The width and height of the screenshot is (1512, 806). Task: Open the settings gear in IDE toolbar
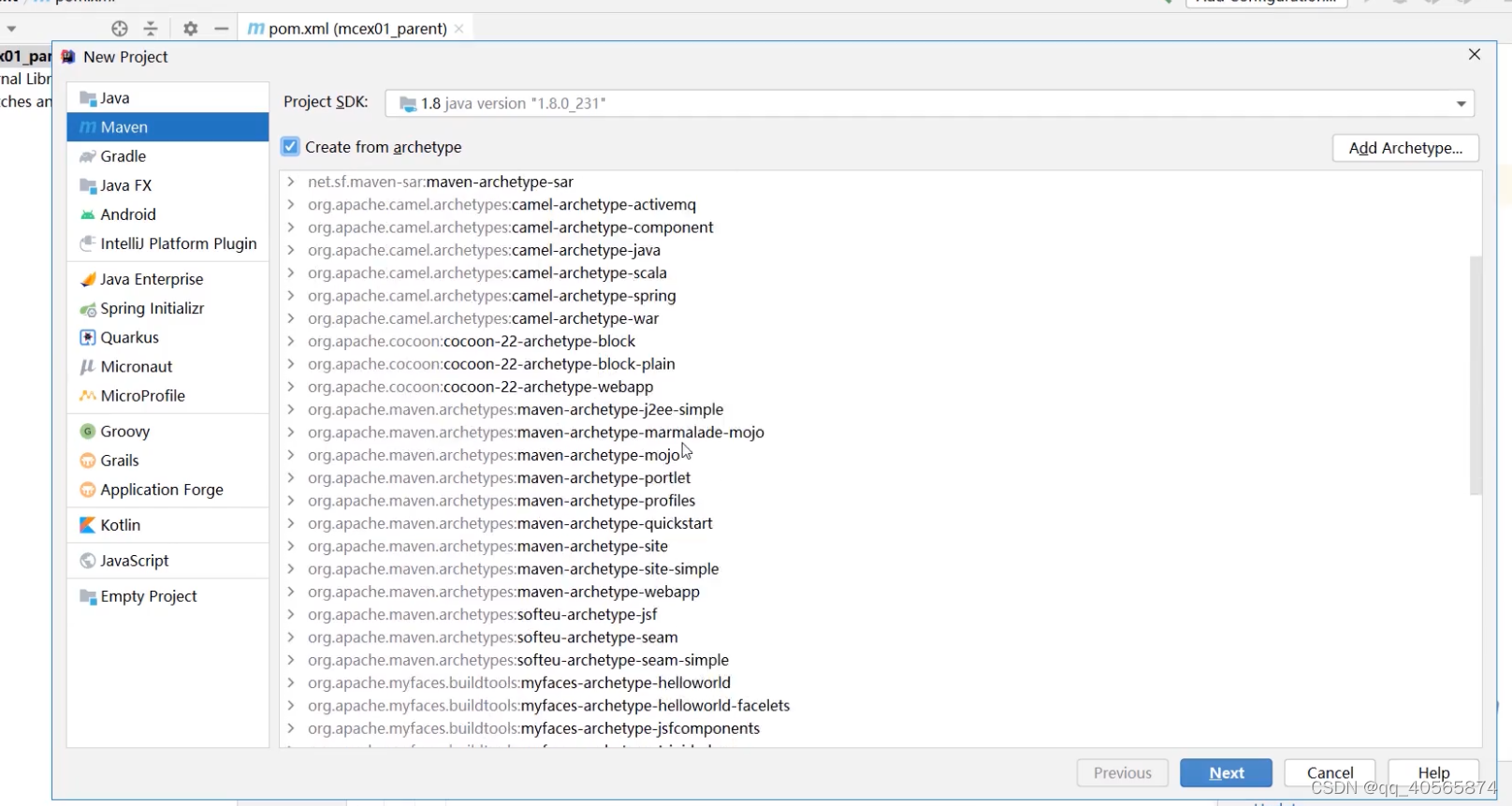191,29
